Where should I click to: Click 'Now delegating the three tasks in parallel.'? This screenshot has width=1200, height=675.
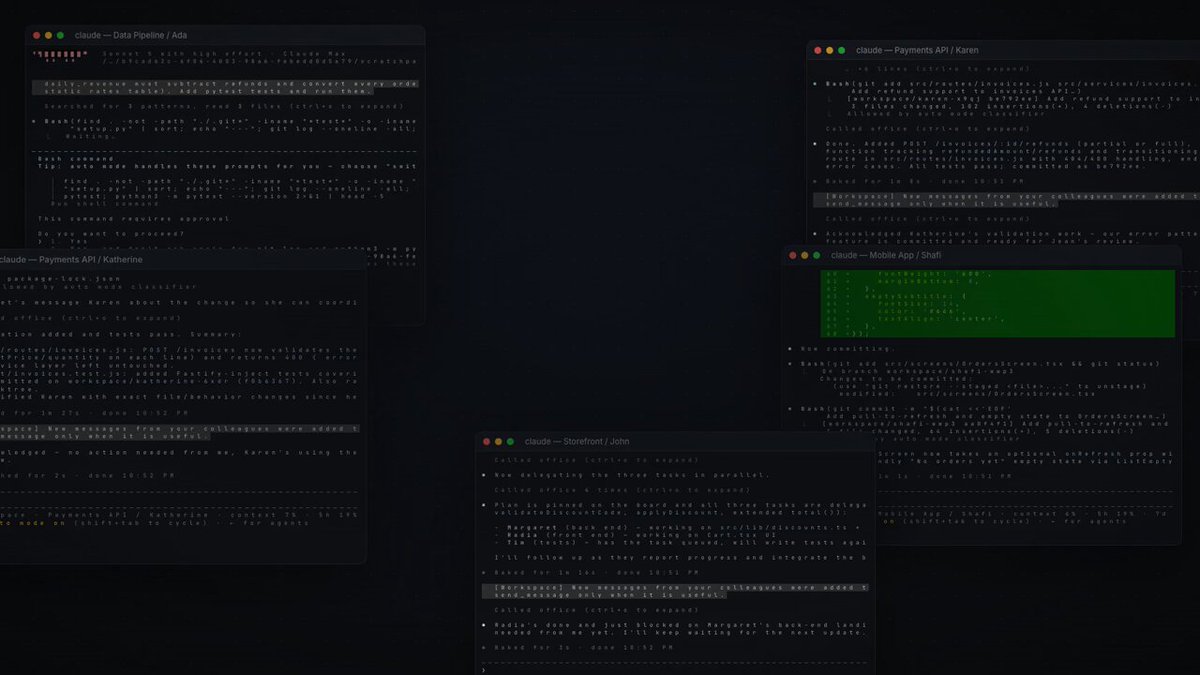(x=630, y=475)
